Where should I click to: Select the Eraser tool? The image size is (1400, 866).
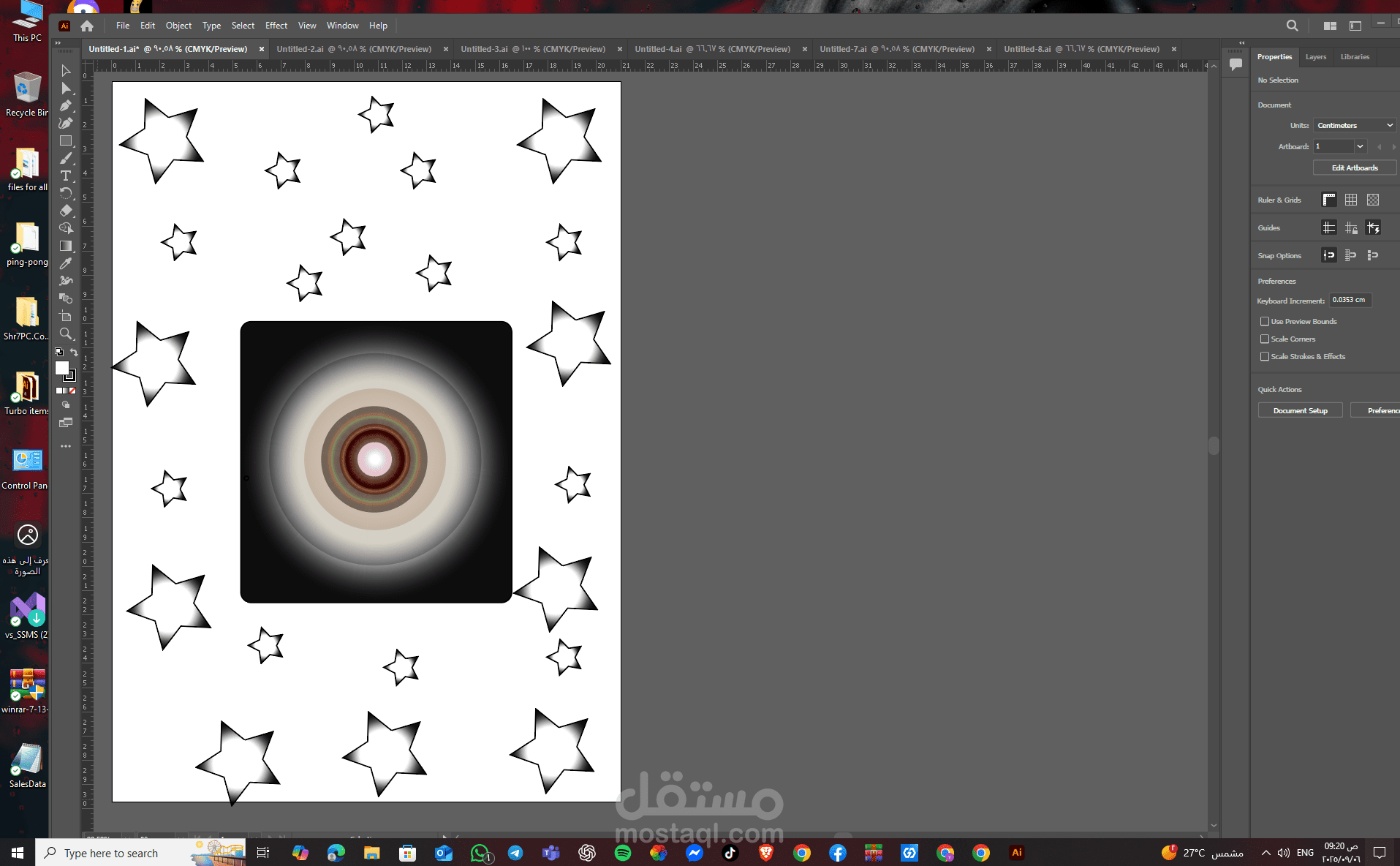click(66, 211)
